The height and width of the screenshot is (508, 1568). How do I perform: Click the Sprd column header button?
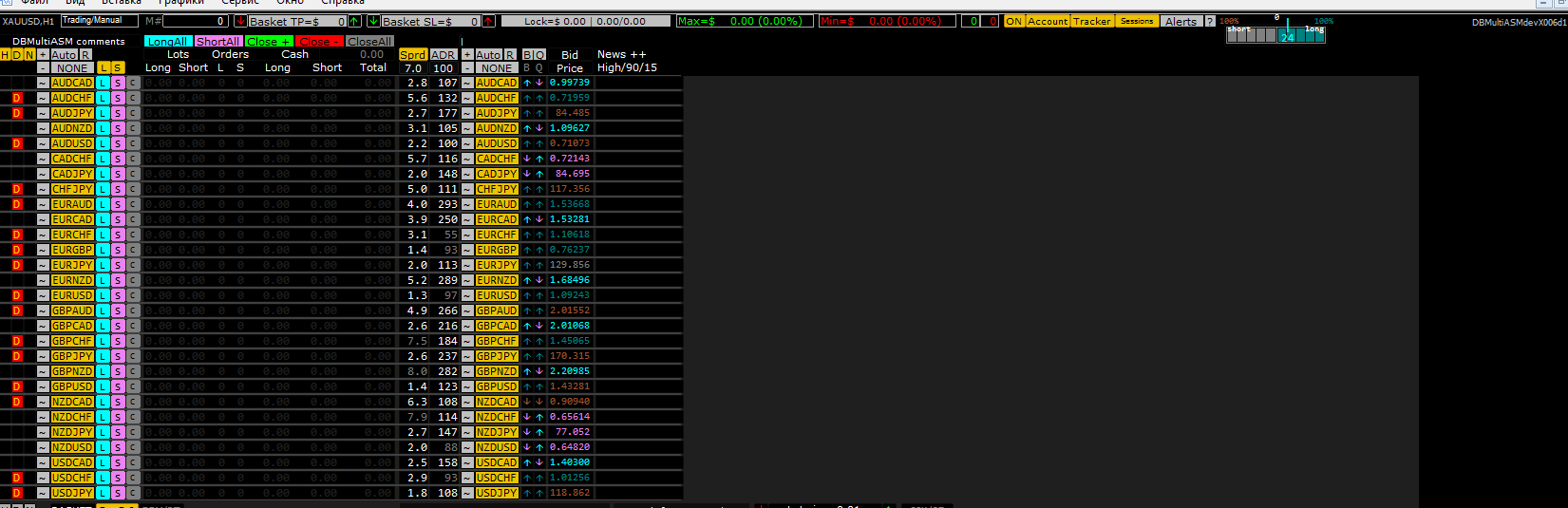pyautogui.click(x=413, y=55)
